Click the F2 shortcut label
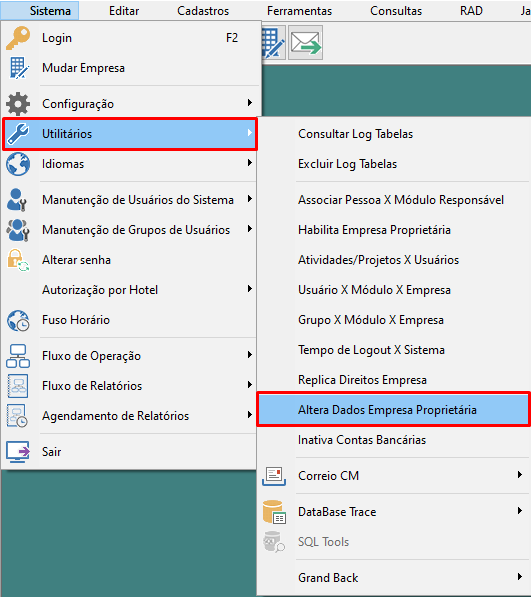This screenshot has width=531, height=597. pyautogui.click(x=232, y=38)
